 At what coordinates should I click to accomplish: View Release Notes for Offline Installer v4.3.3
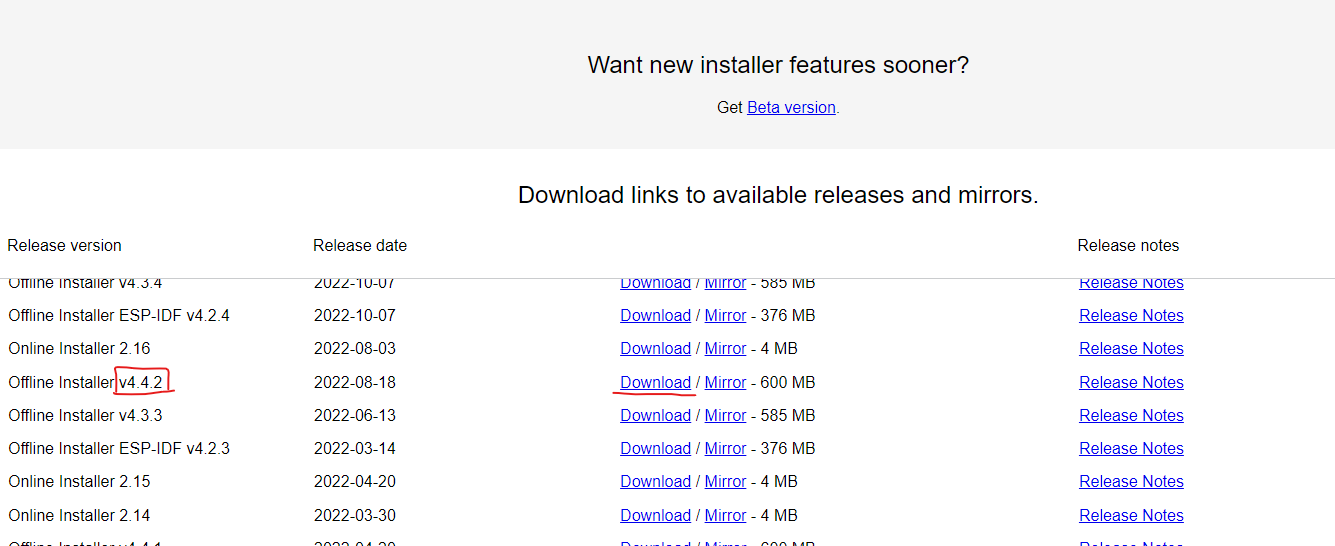point(1131,415)
